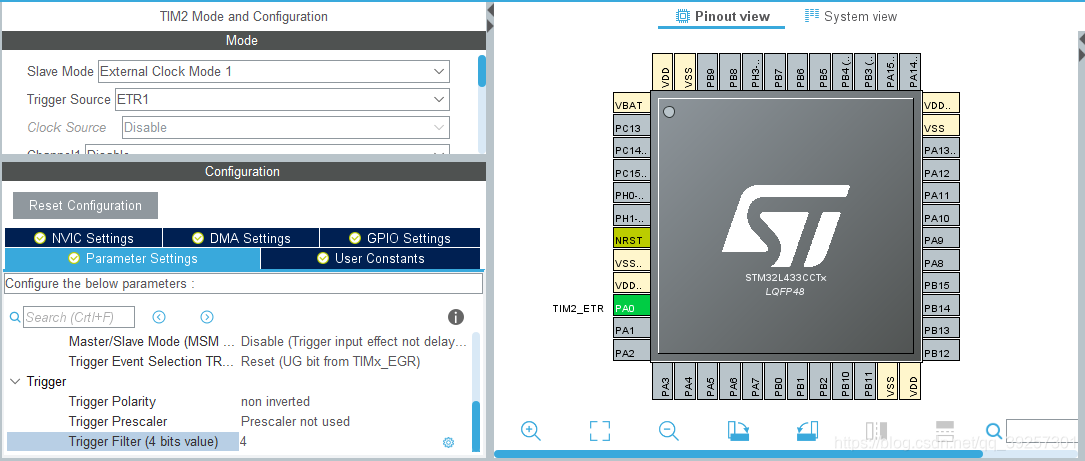This screenshot has height=461, width=1085.
Task: Collapse the left panel via top arrow
Action: click(x=490, y=10)
